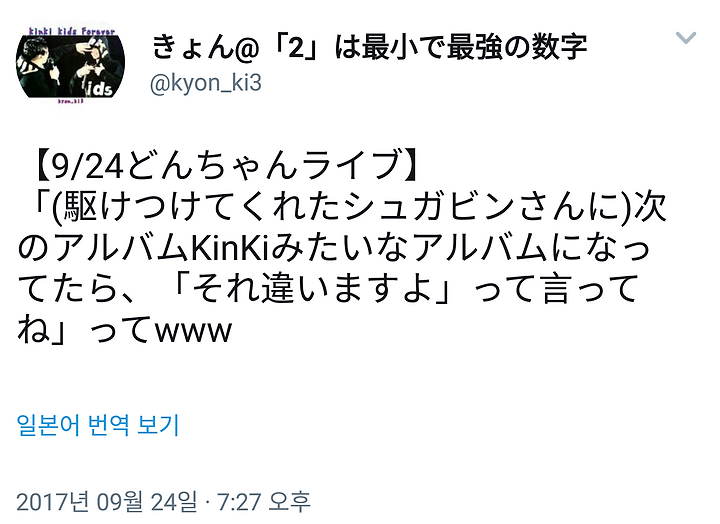Click the 'ids' lettering on avatar image
The width and height of the screenshot is (720, 524).
pyautogui.click(x=99, y=88)
